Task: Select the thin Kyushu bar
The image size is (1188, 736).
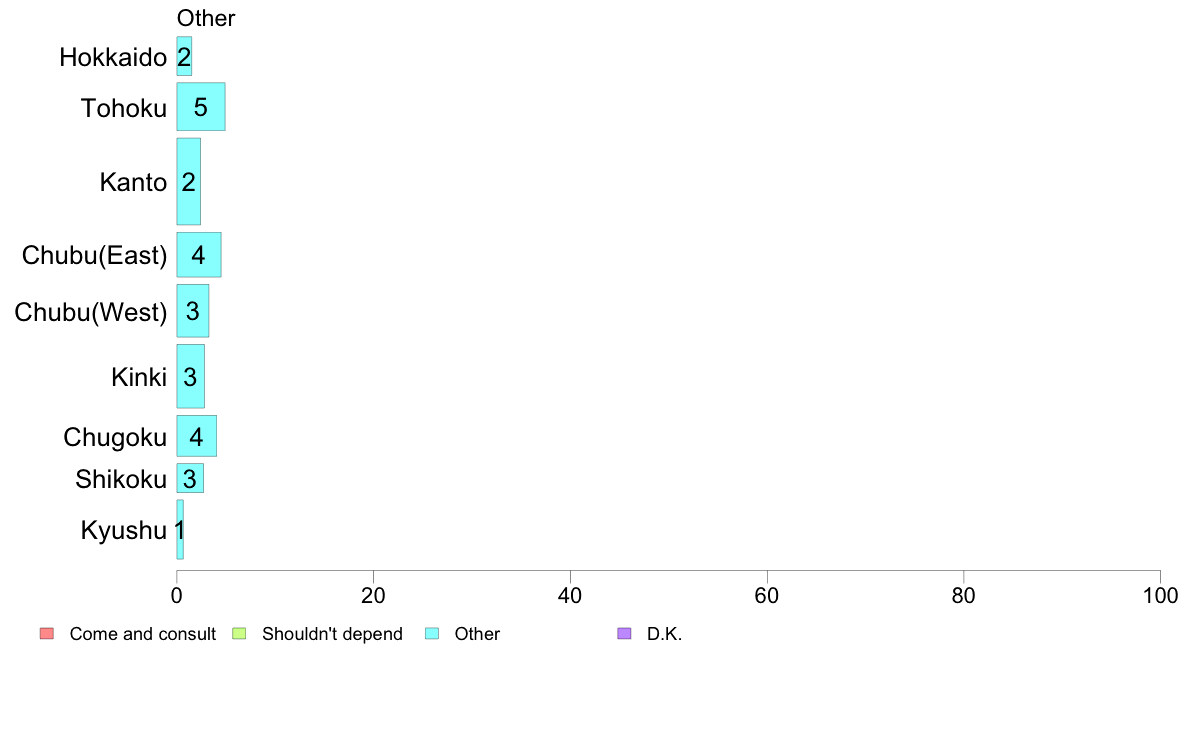Action: (180, 529)
